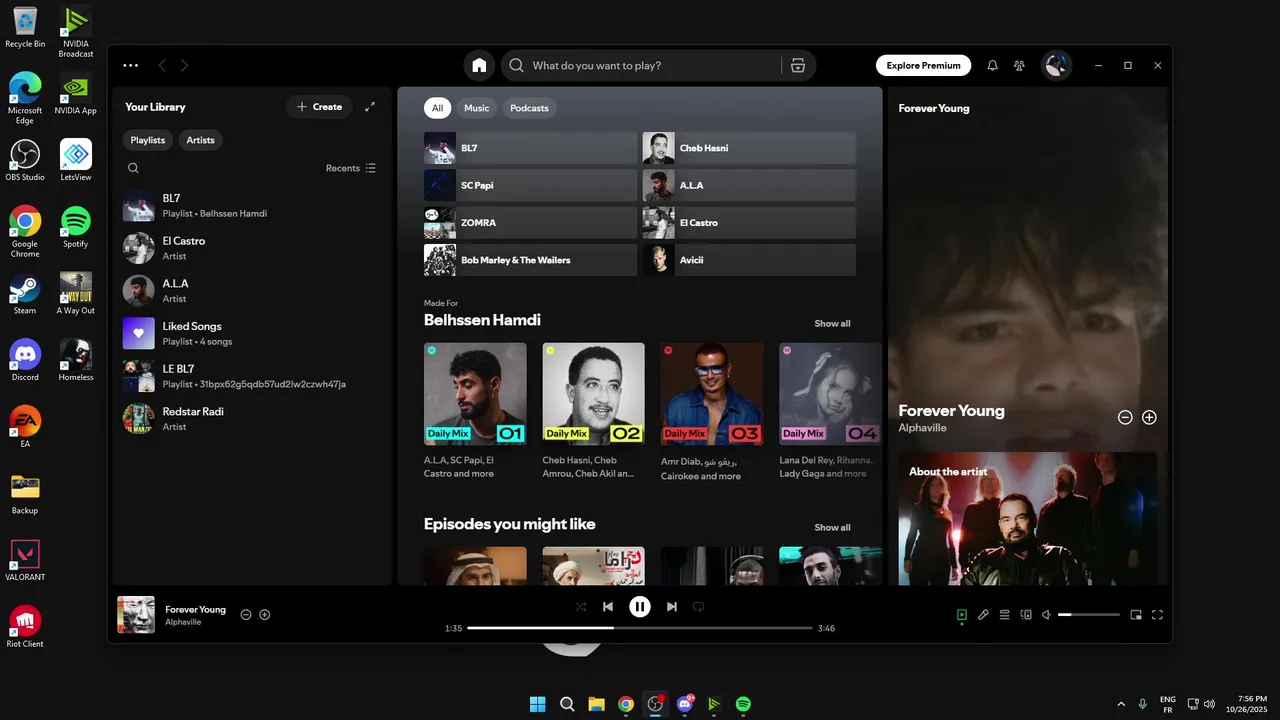Image resolution: width=1280 pixels, height=720 pixels.
Task: Open the Cheb Hasni shortcut tile
Action: (749, 148)
